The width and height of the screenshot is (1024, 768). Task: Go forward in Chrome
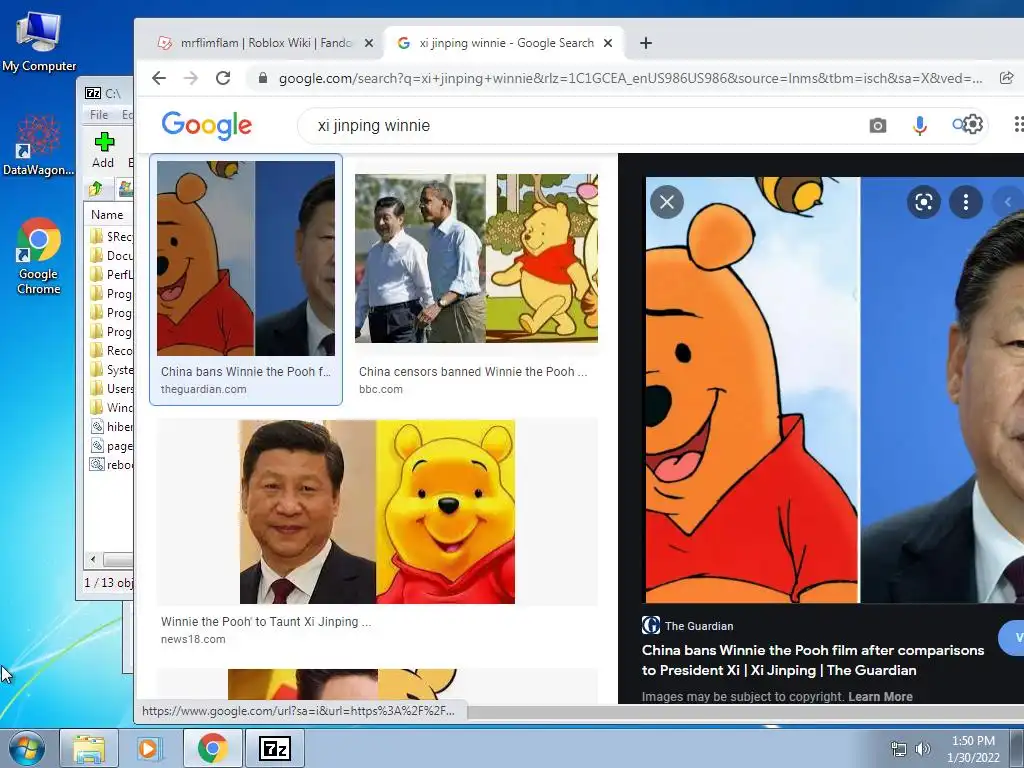(x=191, y=78)
